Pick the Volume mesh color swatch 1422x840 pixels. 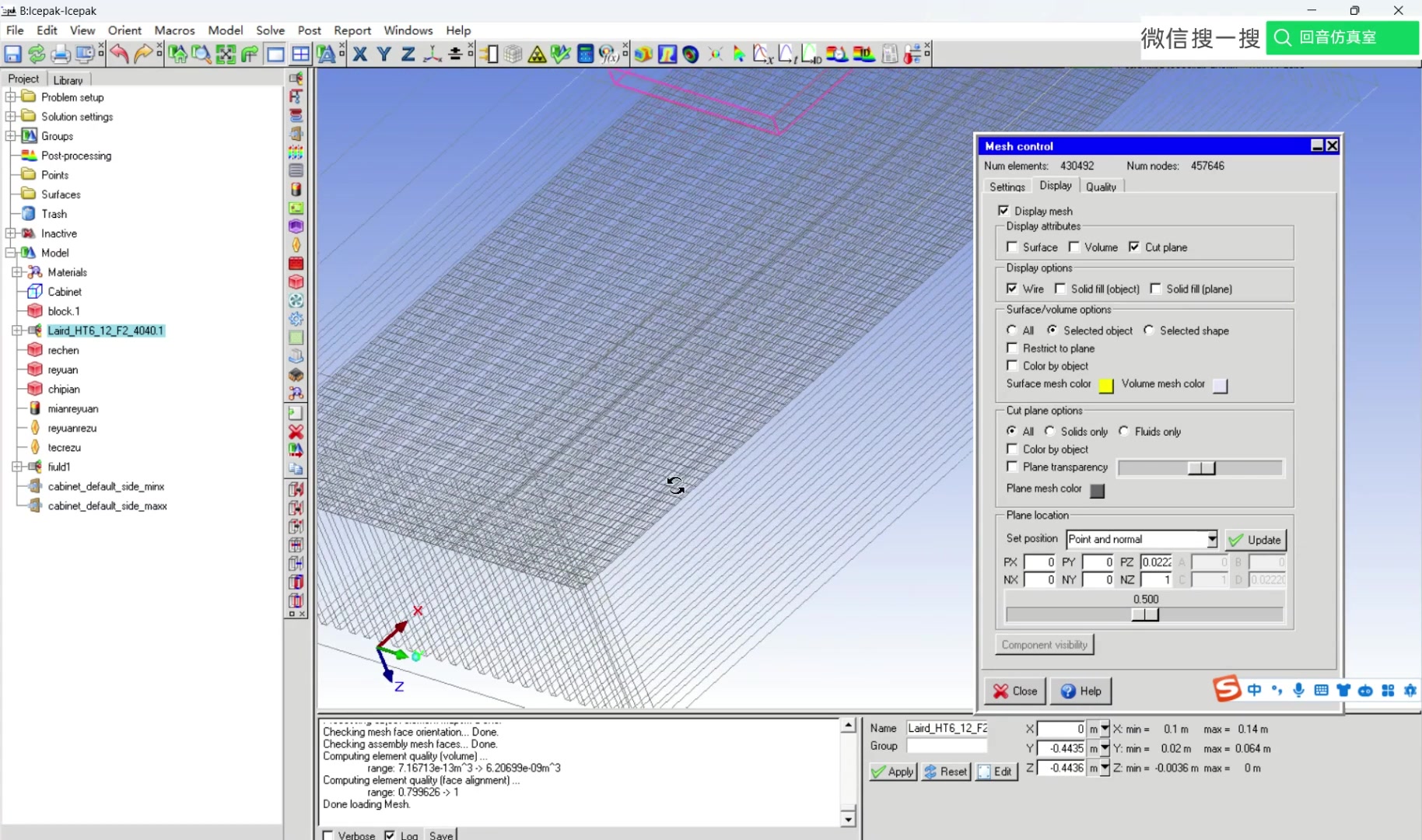click(1220, 386)
